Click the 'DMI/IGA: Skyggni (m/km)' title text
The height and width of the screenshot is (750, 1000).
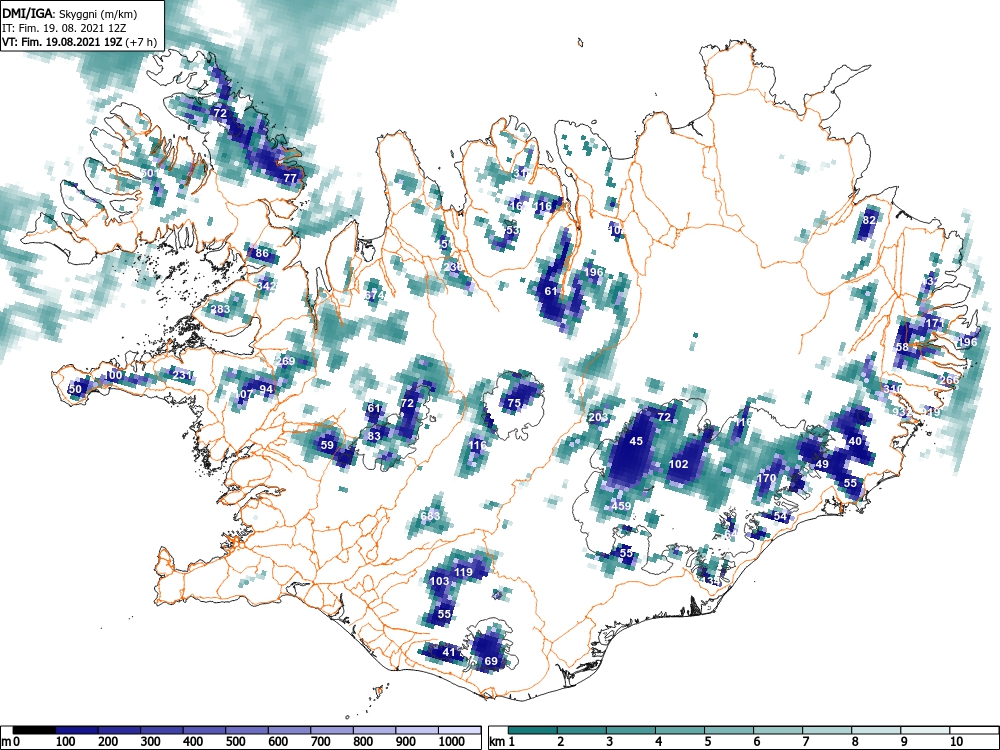click(70, 13)
